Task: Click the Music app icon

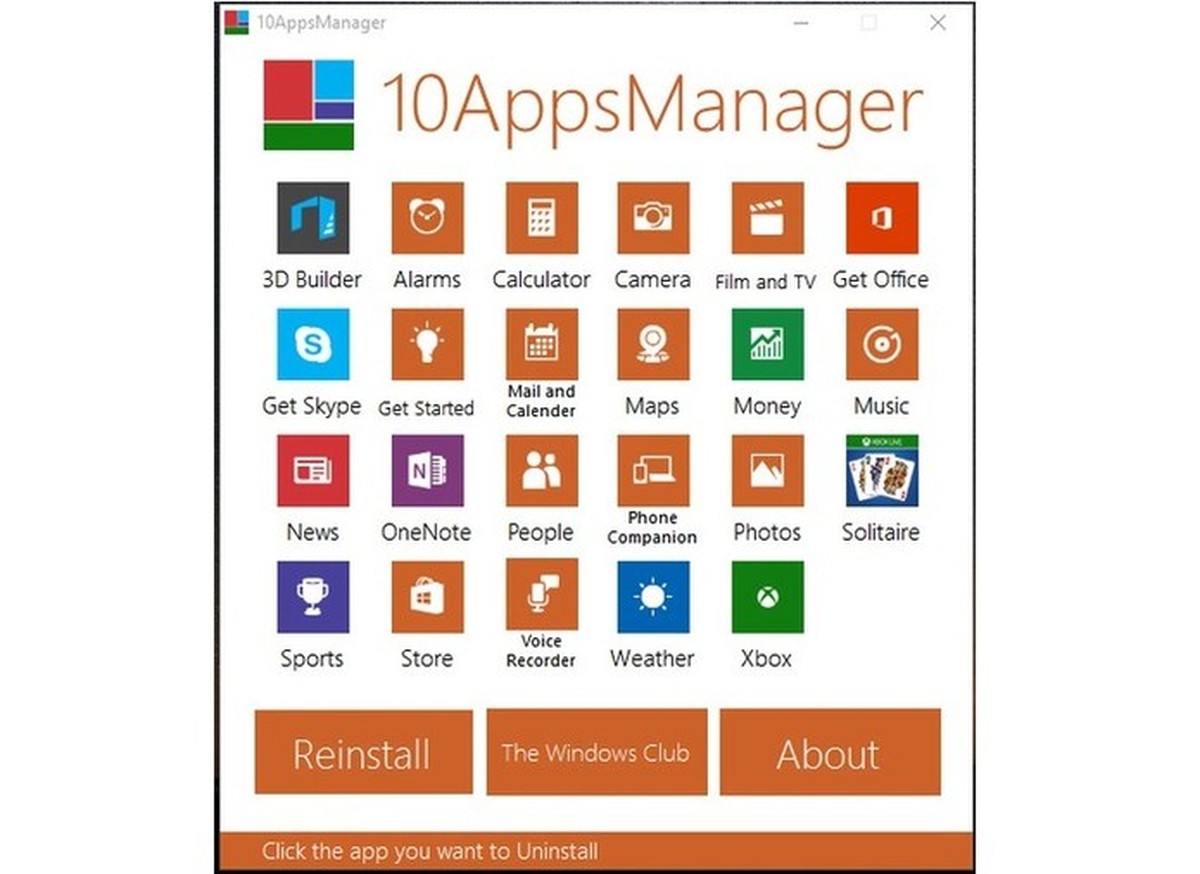Action: point(882,344)
